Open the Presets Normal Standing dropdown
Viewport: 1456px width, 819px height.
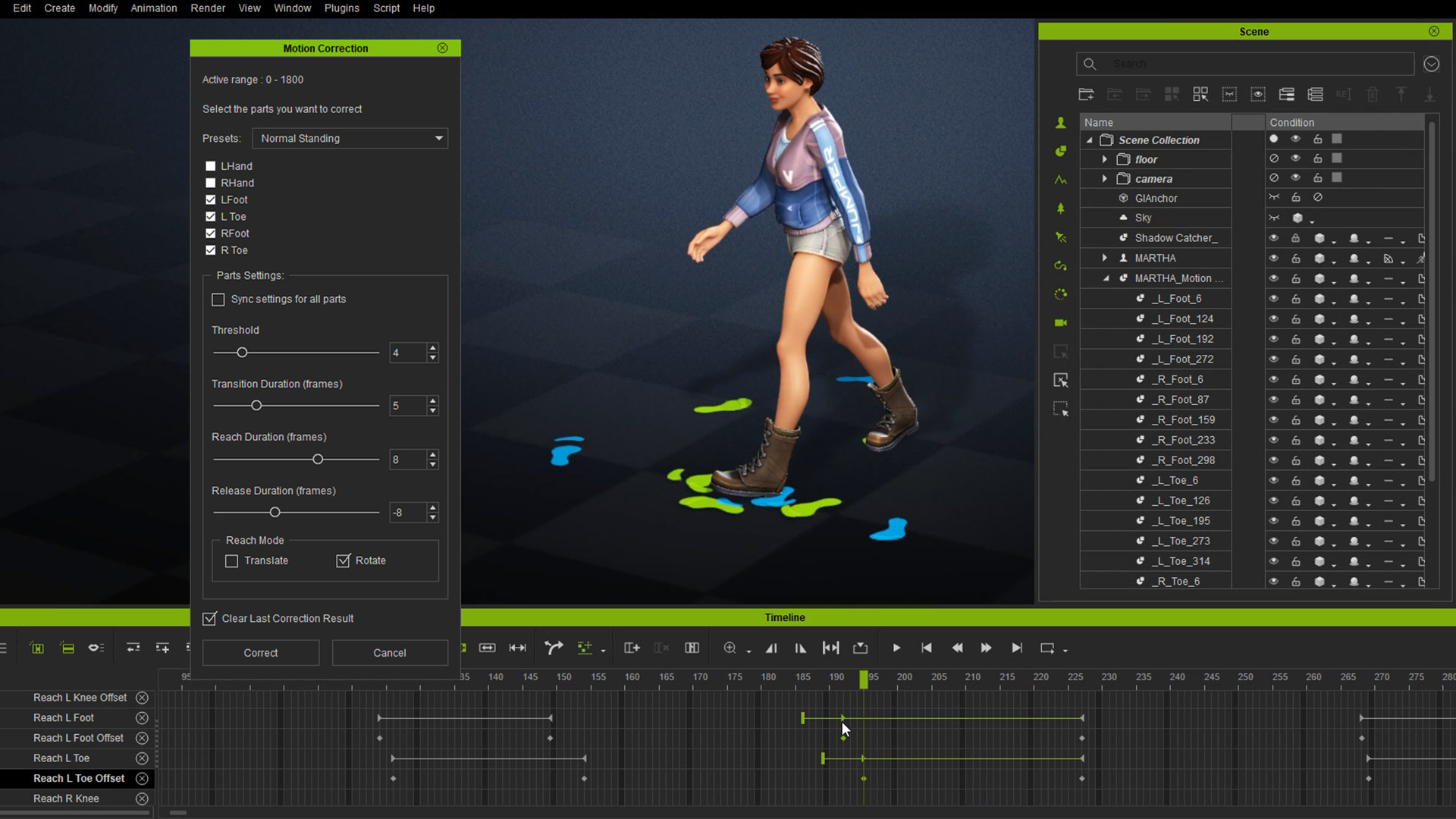(350, 139)
